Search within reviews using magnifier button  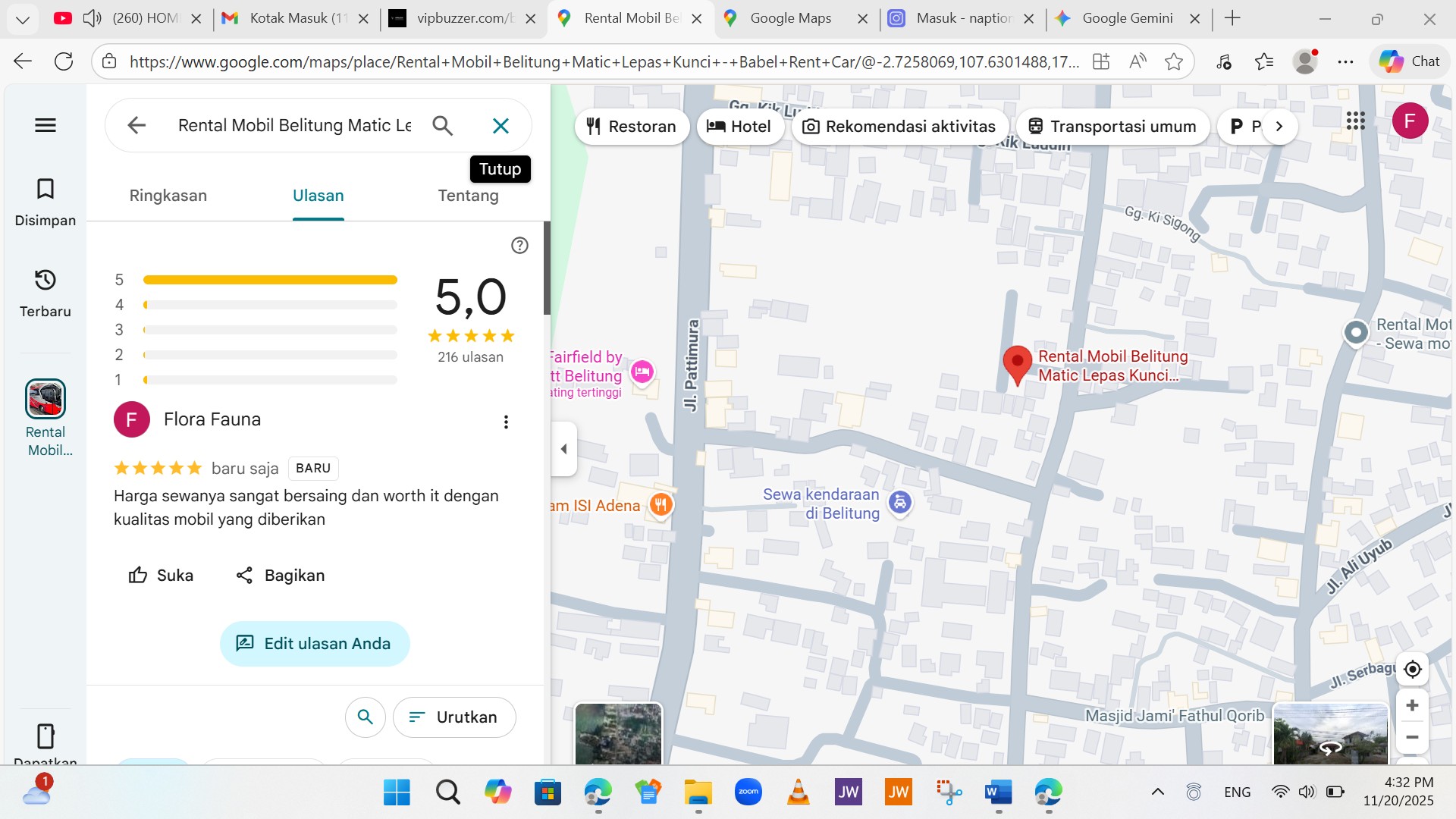point(365,717)
